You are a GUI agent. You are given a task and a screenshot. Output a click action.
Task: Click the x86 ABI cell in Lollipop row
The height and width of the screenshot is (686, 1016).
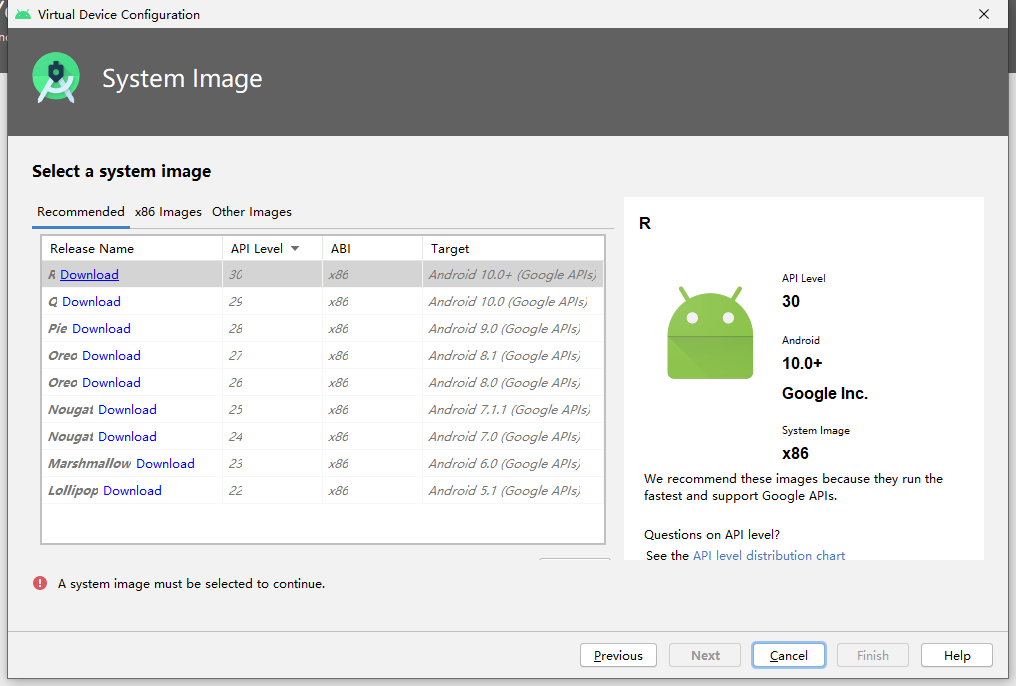[372, 491]
